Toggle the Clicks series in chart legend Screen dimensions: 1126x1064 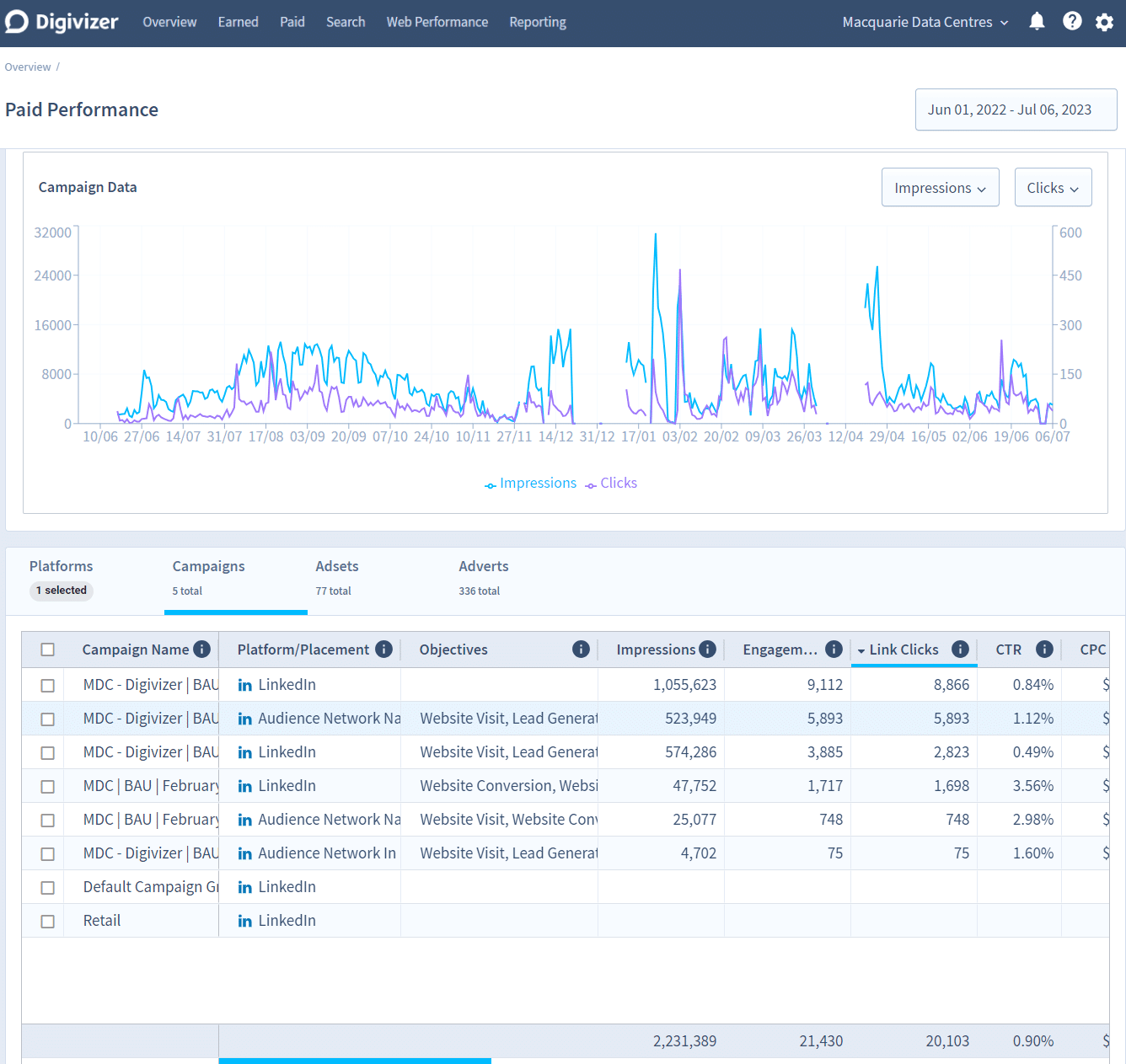[x=612, y=484]
